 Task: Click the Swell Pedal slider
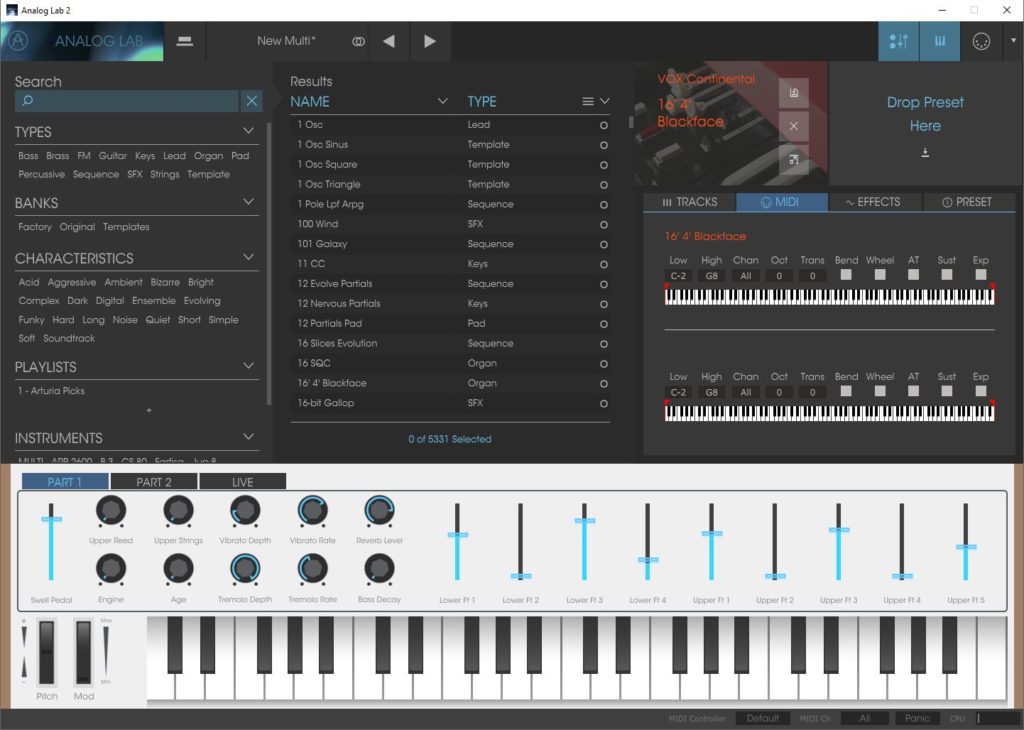51,542
